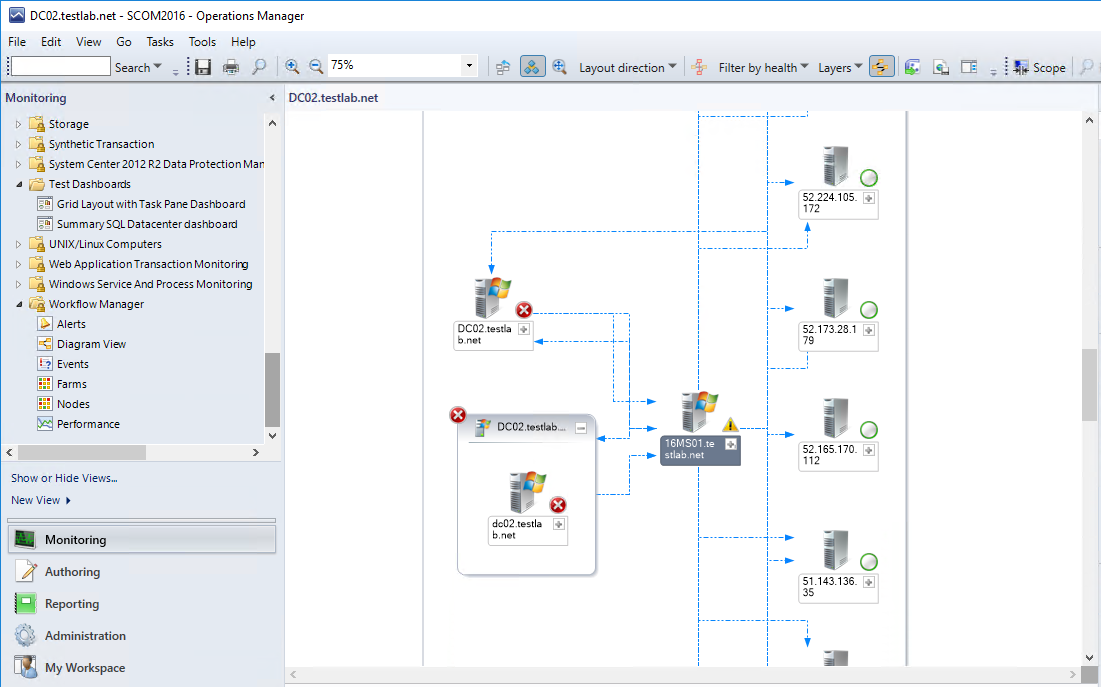Switch to the Authoring workspace
The width and height of the screenshot is (1101, 687).
click(72, 572)
